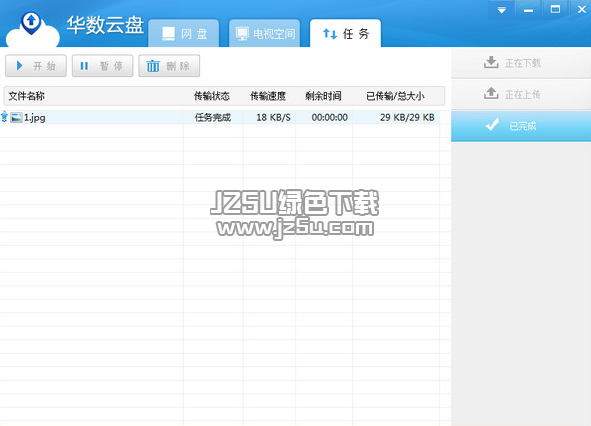Sort by 剩余时间 column header
The width and height of the screenshot is (591, 426).
pos(323,96)
